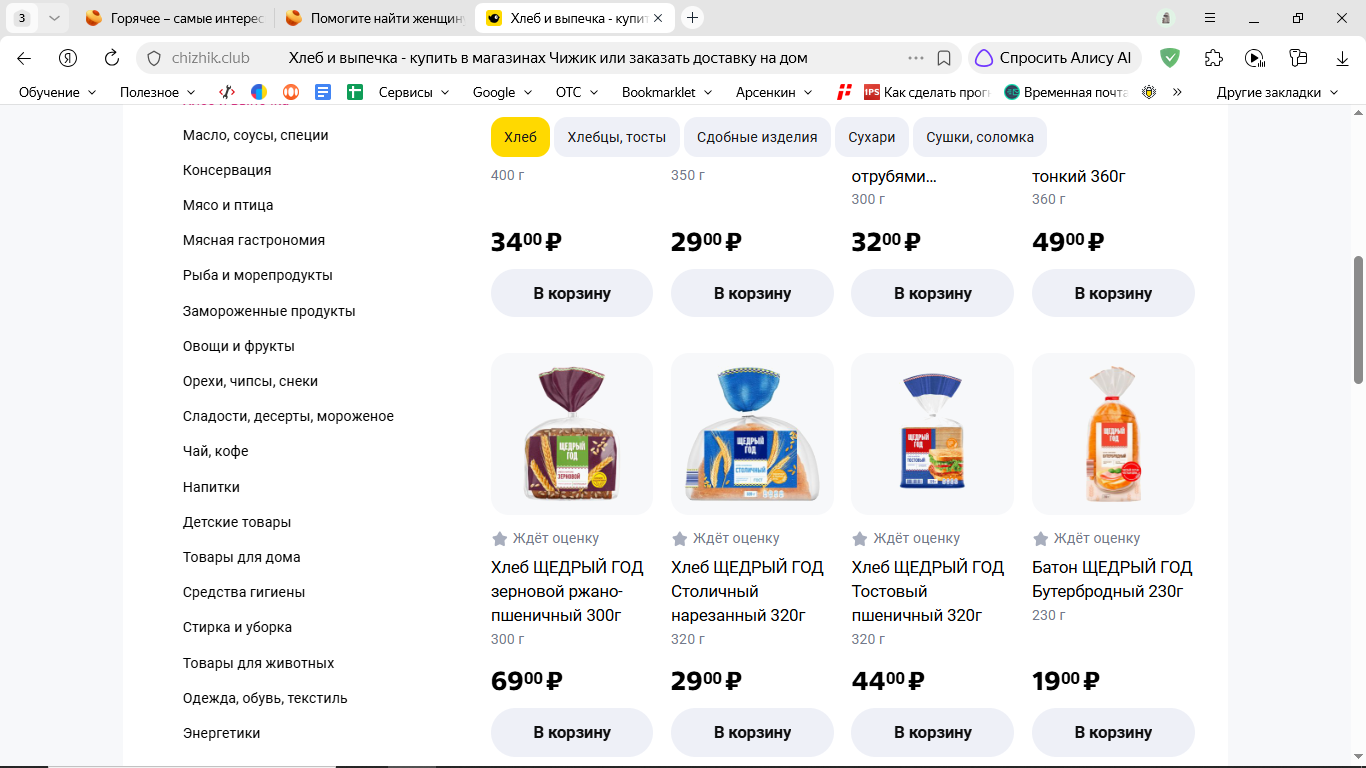
Task: Close the Хлеб и выпечка tab
Action: pos(657,18)
